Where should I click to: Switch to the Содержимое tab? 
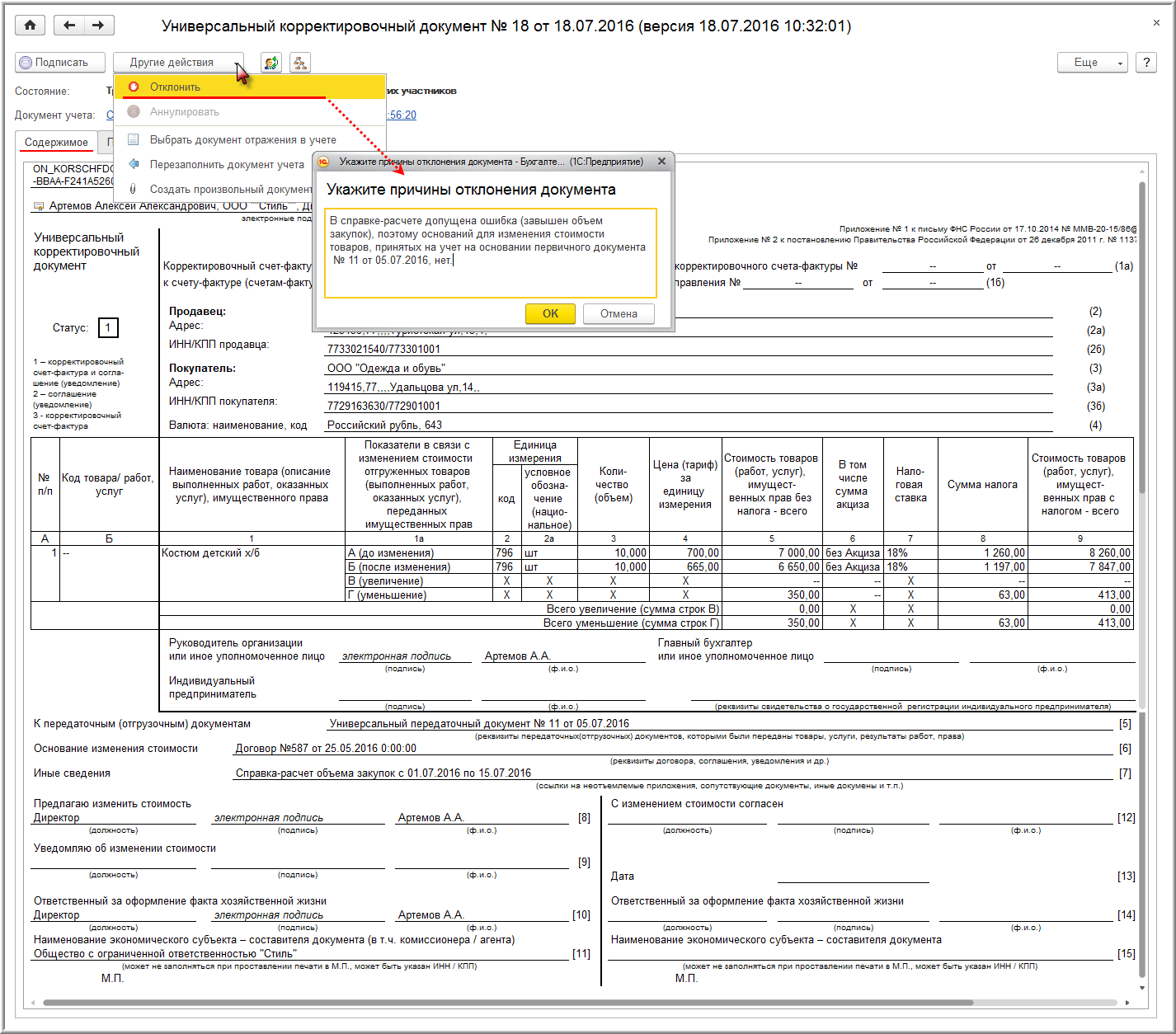pos(56,142)
